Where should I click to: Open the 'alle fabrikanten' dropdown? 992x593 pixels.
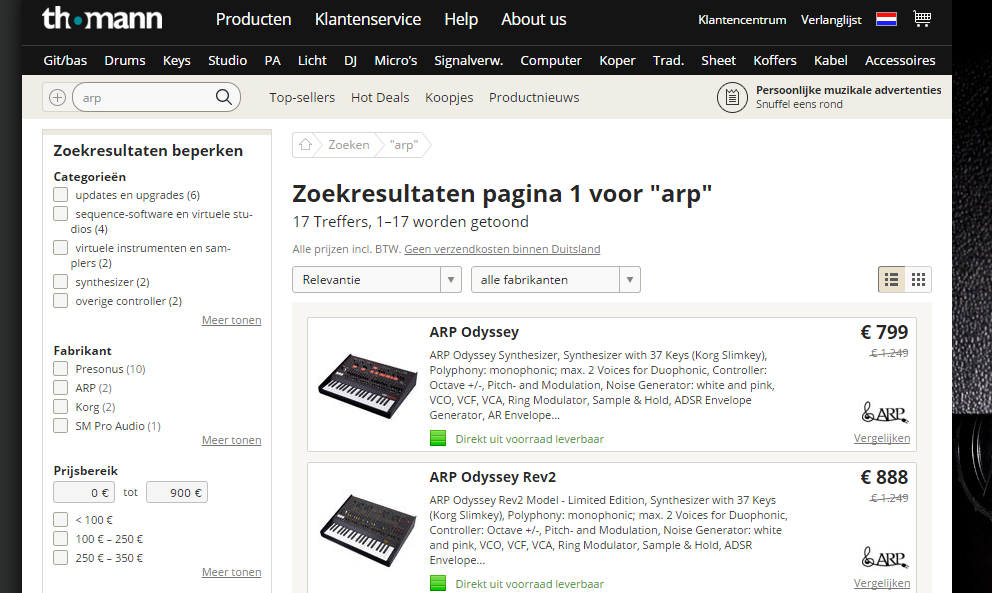point(555,280)
